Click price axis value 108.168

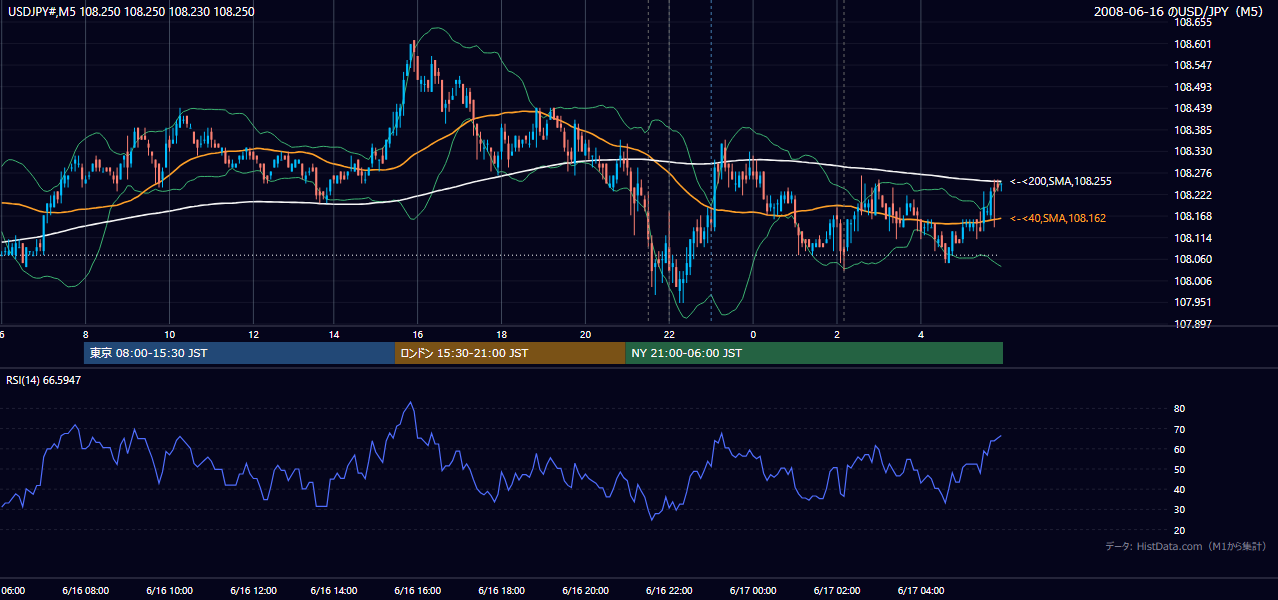[1192, 217]
